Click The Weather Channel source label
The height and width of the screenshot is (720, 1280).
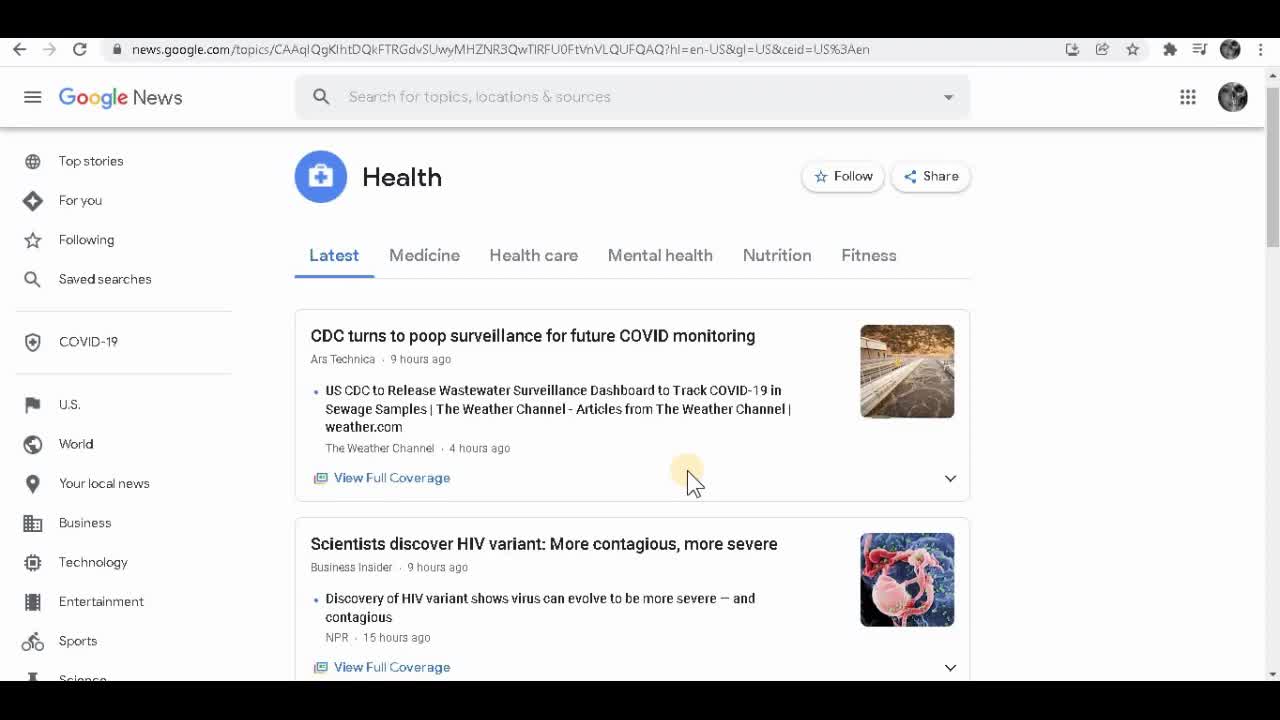point(380,449)
